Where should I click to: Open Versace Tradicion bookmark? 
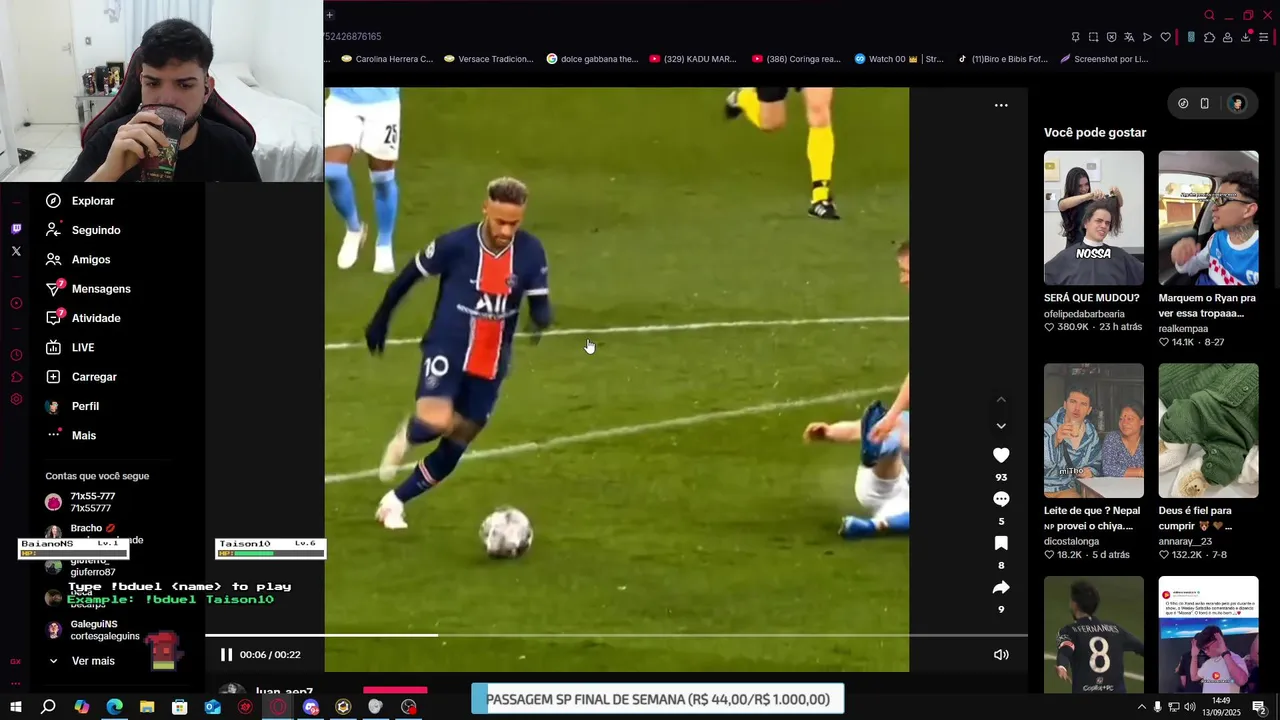(x=489, y=59)
